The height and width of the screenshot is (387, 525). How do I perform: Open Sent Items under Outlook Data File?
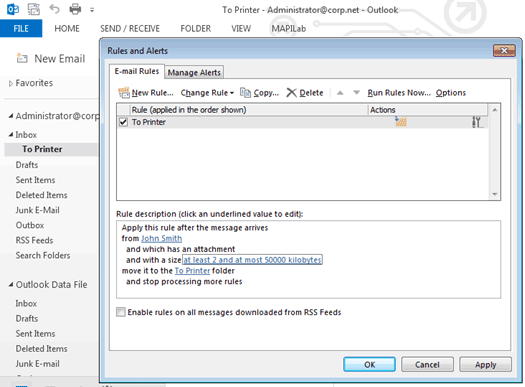(x=35, y=333)
